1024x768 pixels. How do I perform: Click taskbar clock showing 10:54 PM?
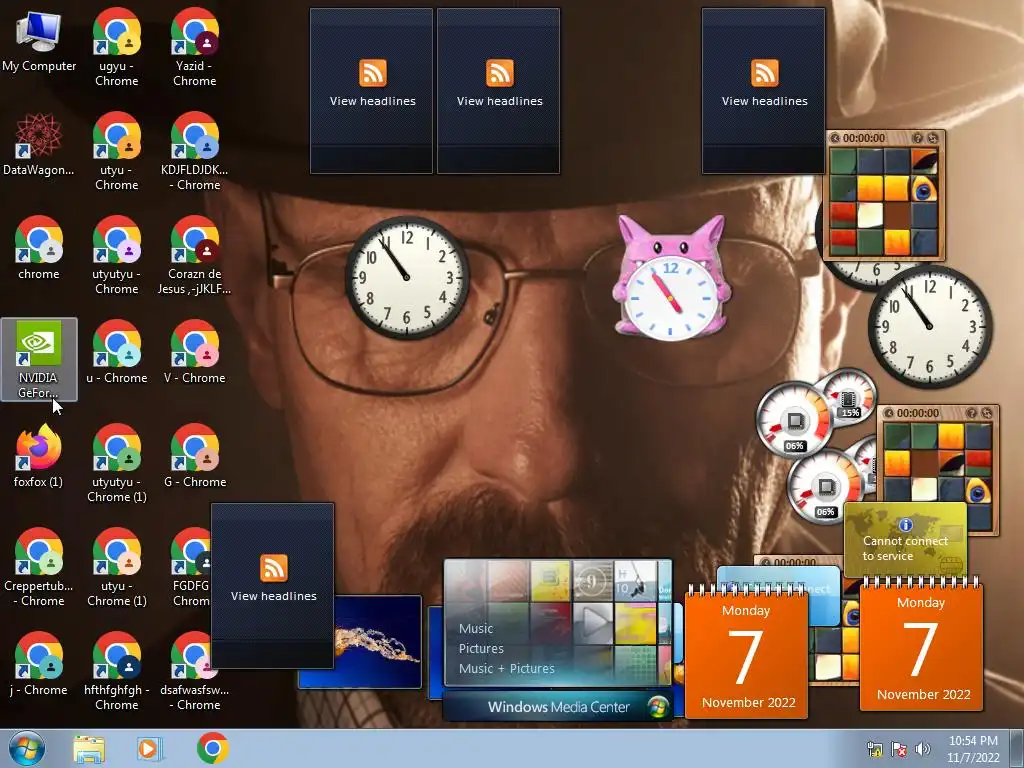(973, 749)
